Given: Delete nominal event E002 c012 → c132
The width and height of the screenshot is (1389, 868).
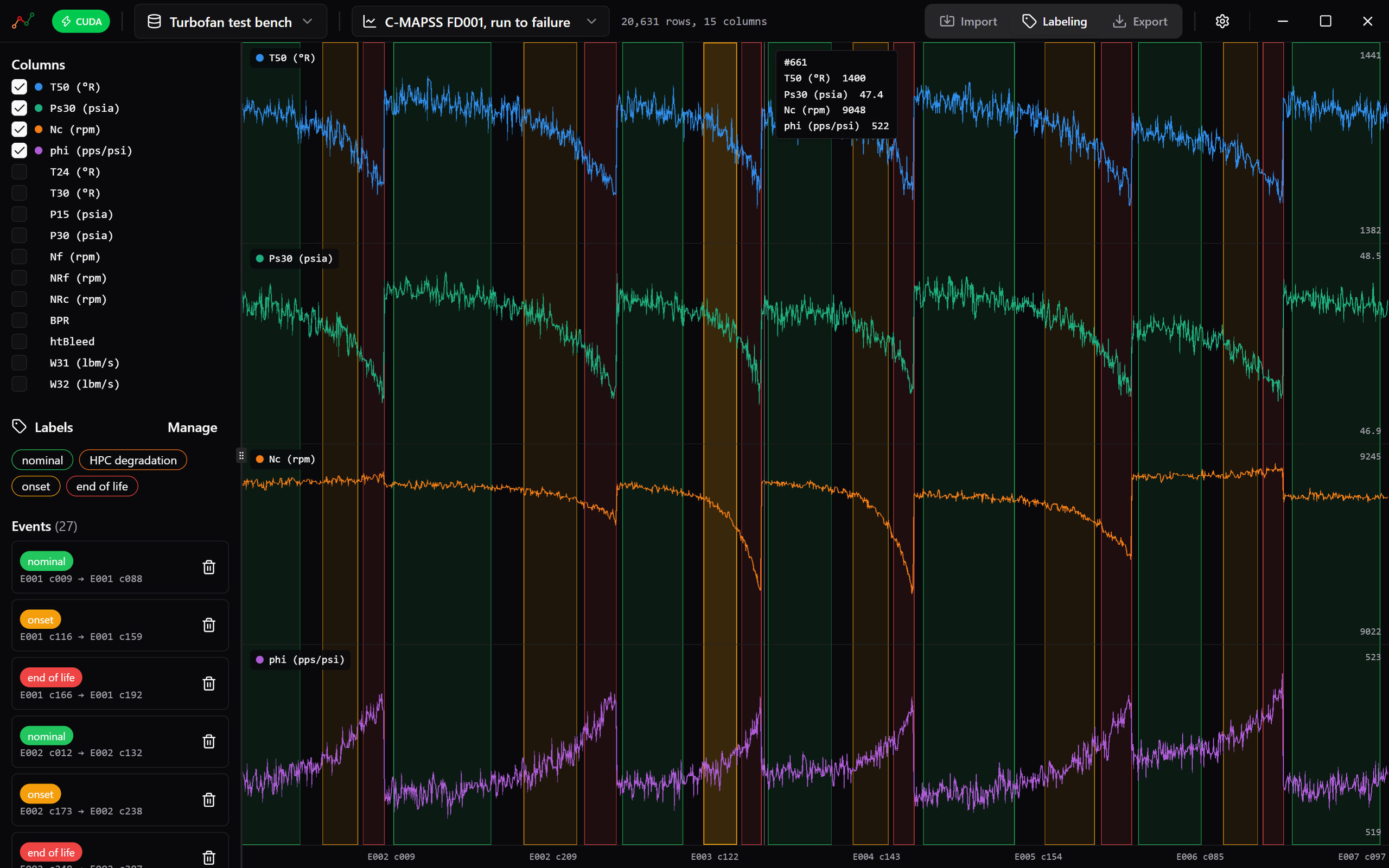Looking at the screenshot, I should coord(209,742).
